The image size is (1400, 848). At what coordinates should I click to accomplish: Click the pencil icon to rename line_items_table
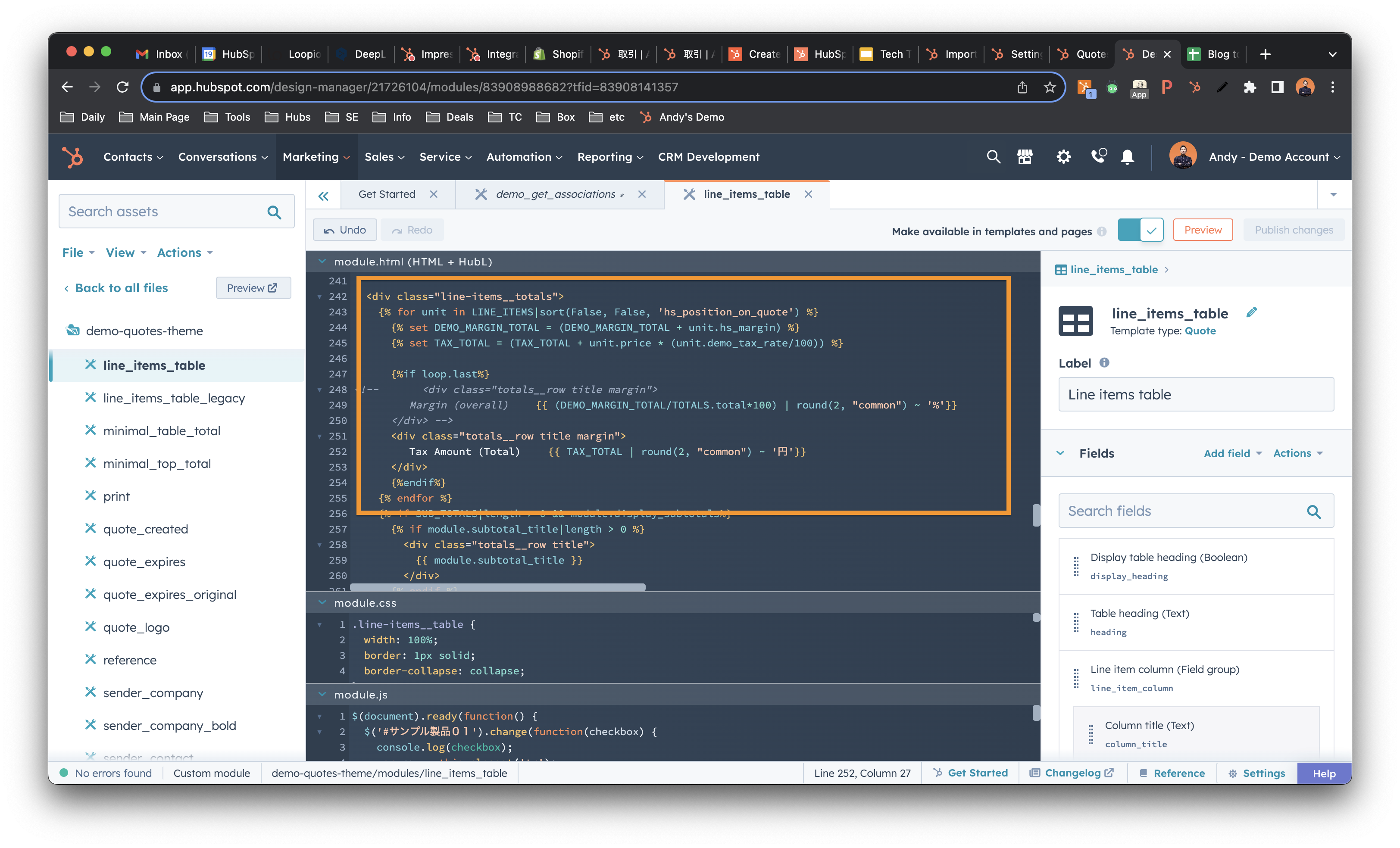click(1252, 312)
